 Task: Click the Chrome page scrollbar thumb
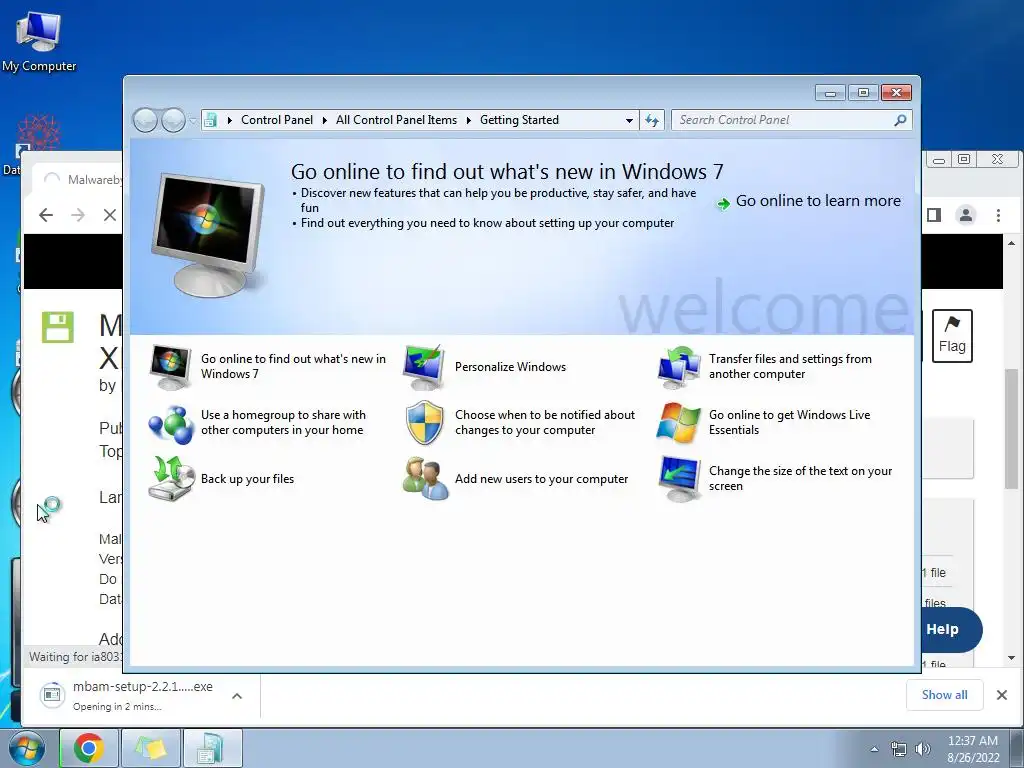click(1011, 428)
